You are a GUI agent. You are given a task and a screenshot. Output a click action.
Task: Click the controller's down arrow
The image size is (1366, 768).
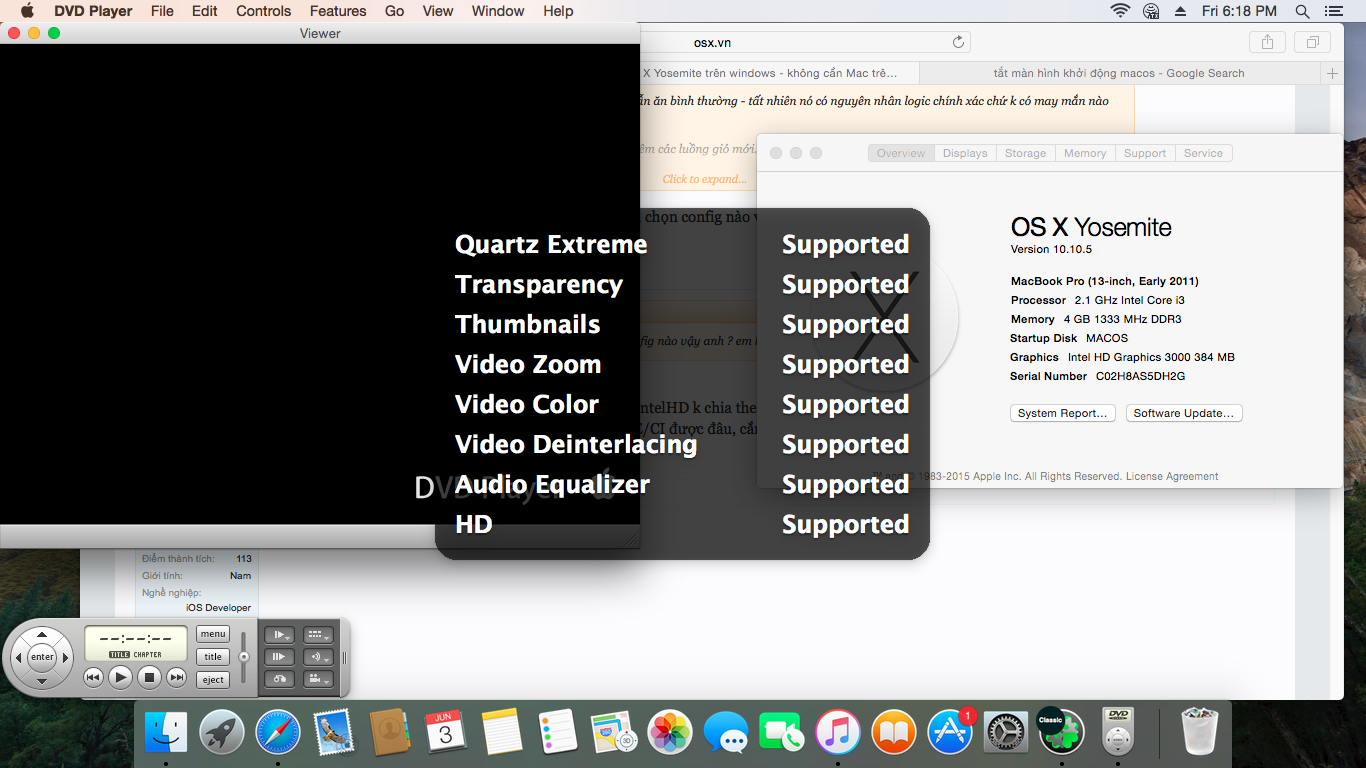coord(42,682)
